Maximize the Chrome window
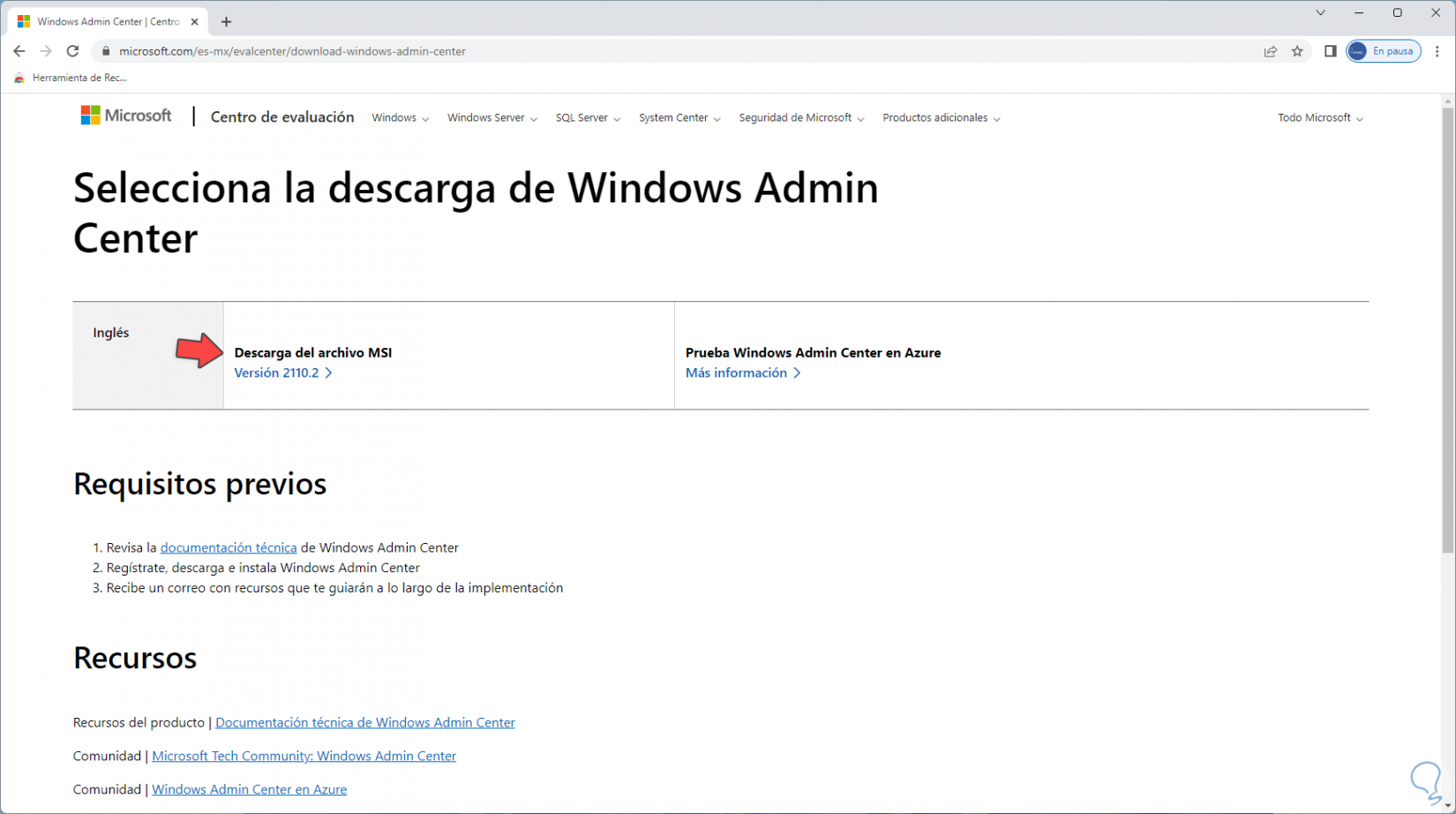Screen dimensions: 1456x814 coord(1398,12)
